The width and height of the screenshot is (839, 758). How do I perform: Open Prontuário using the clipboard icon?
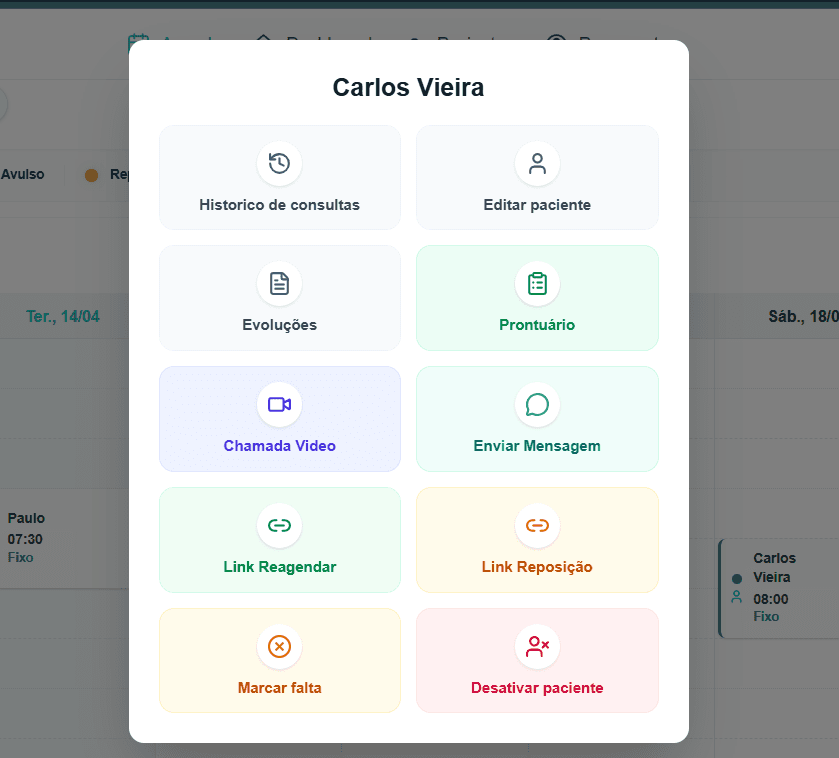pyautogui.click(x=537, y=284)
